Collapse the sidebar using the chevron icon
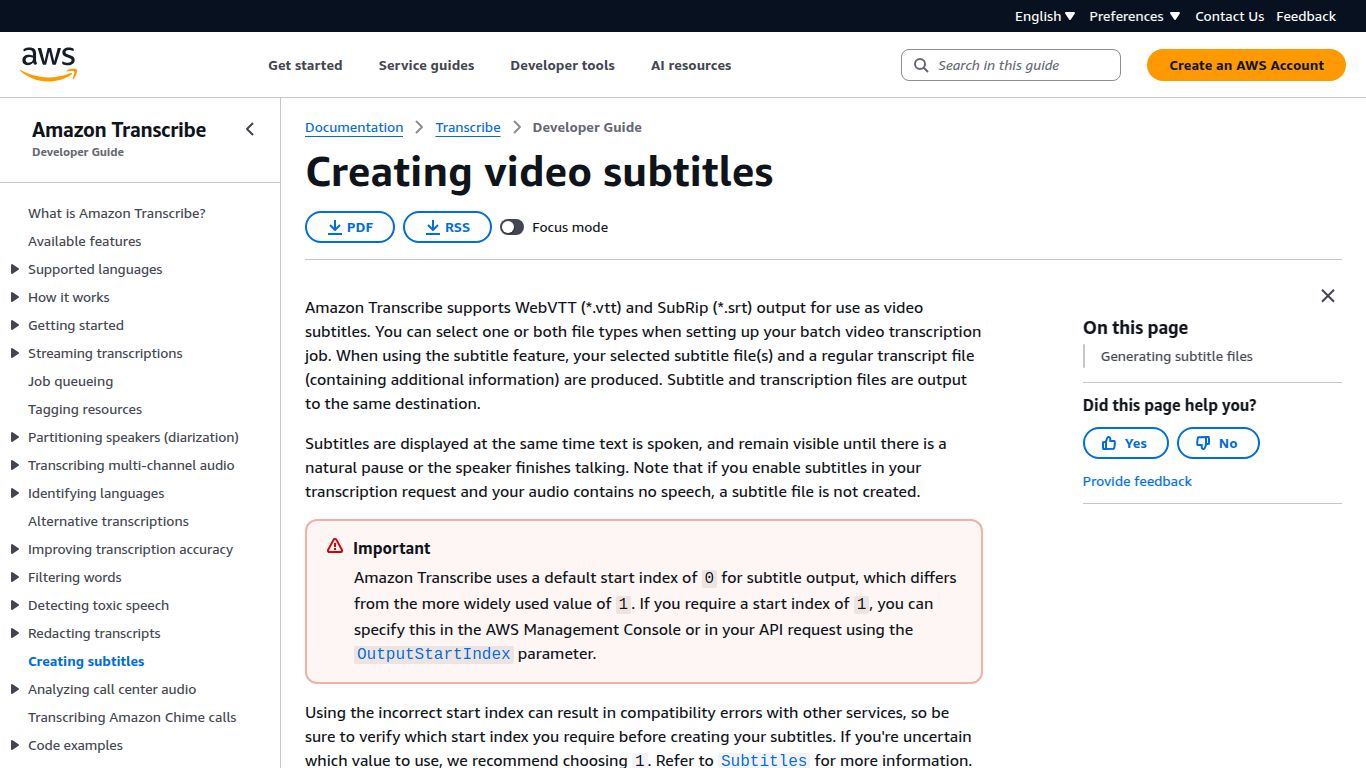 pyautogui.click(x=249, y=128)
